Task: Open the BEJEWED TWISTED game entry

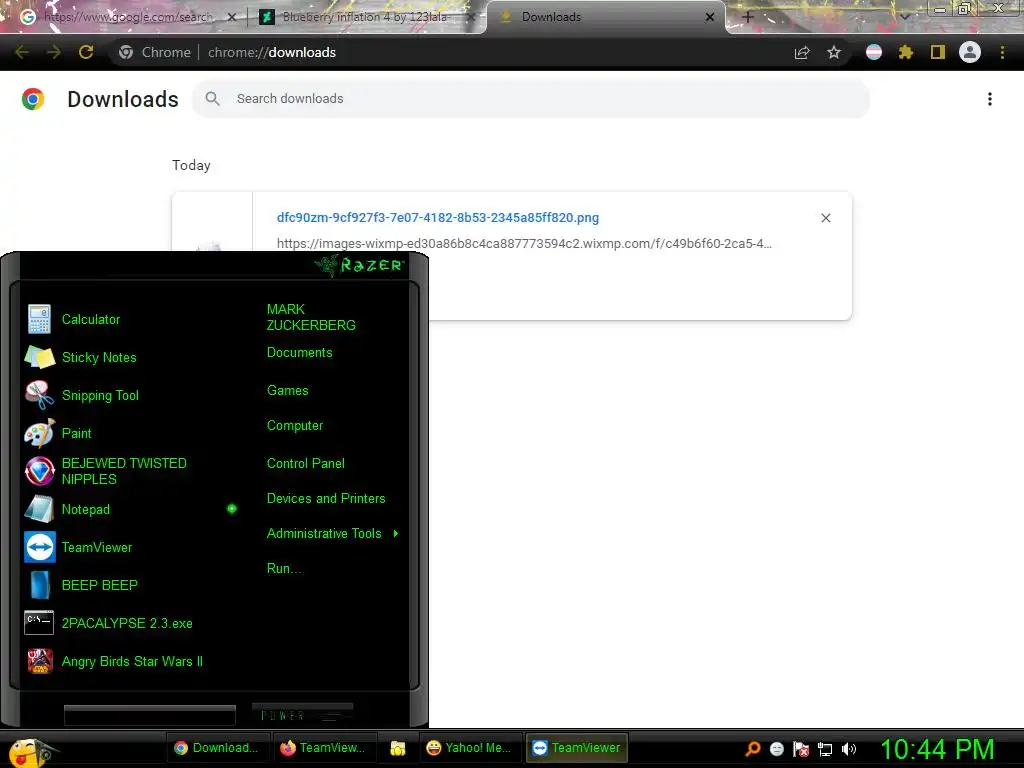Action: point(131,471)
